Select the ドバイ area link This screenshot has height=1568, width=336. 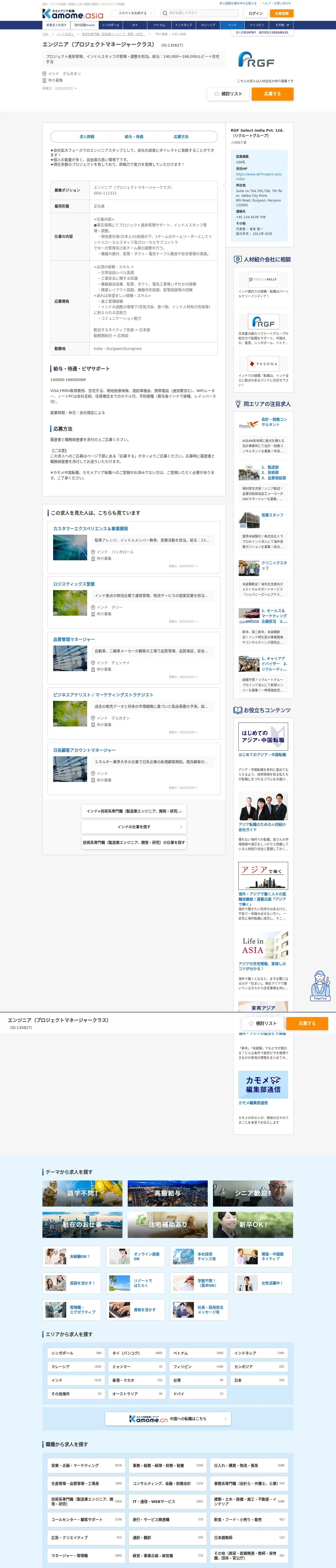click(198, 1393)
